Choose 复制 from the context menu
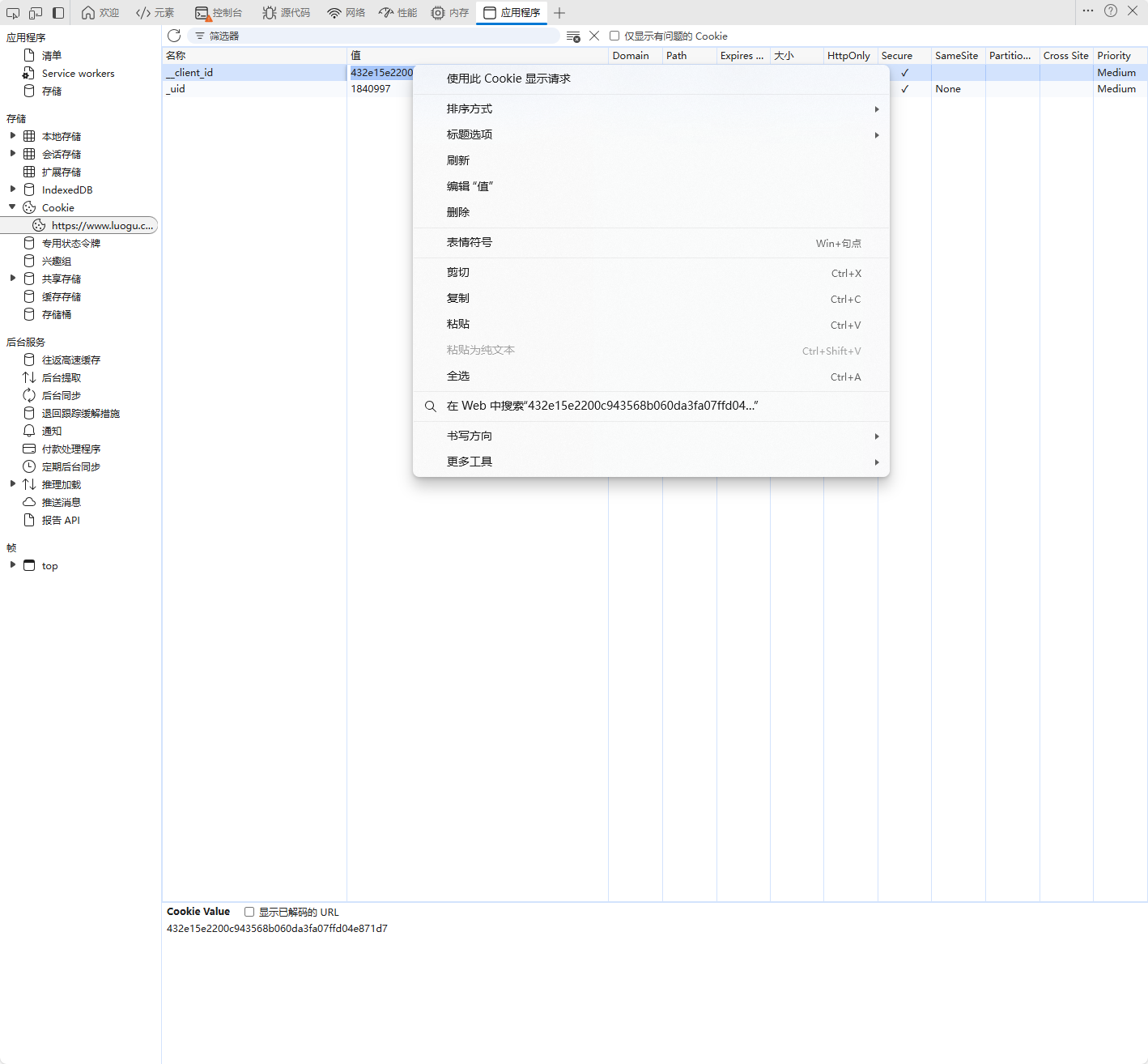This screenshot has height=1064, width=1148. pyautogui.click(x=458, y=299)
